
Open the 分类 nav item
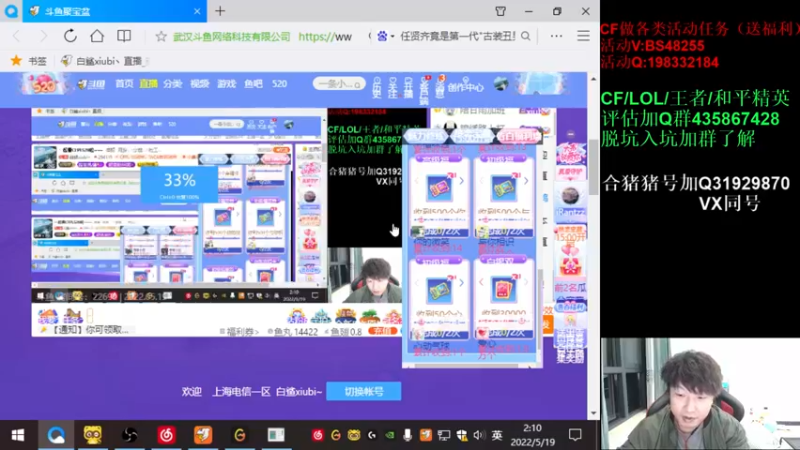click(x=173, y=84)
